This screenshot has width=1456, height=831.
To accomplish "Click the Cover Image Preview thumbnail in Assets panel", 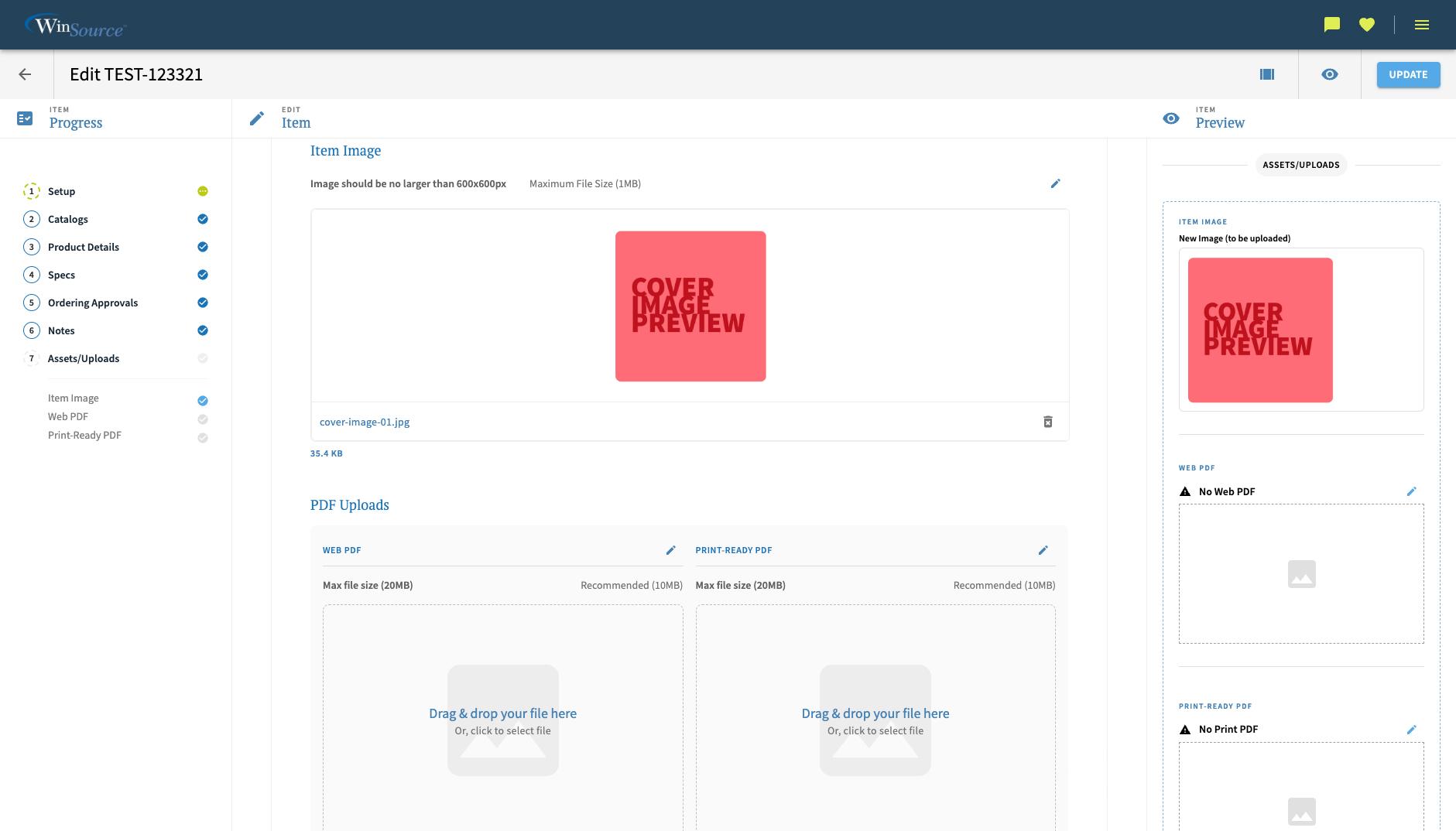I will [x=1260, y=330].
